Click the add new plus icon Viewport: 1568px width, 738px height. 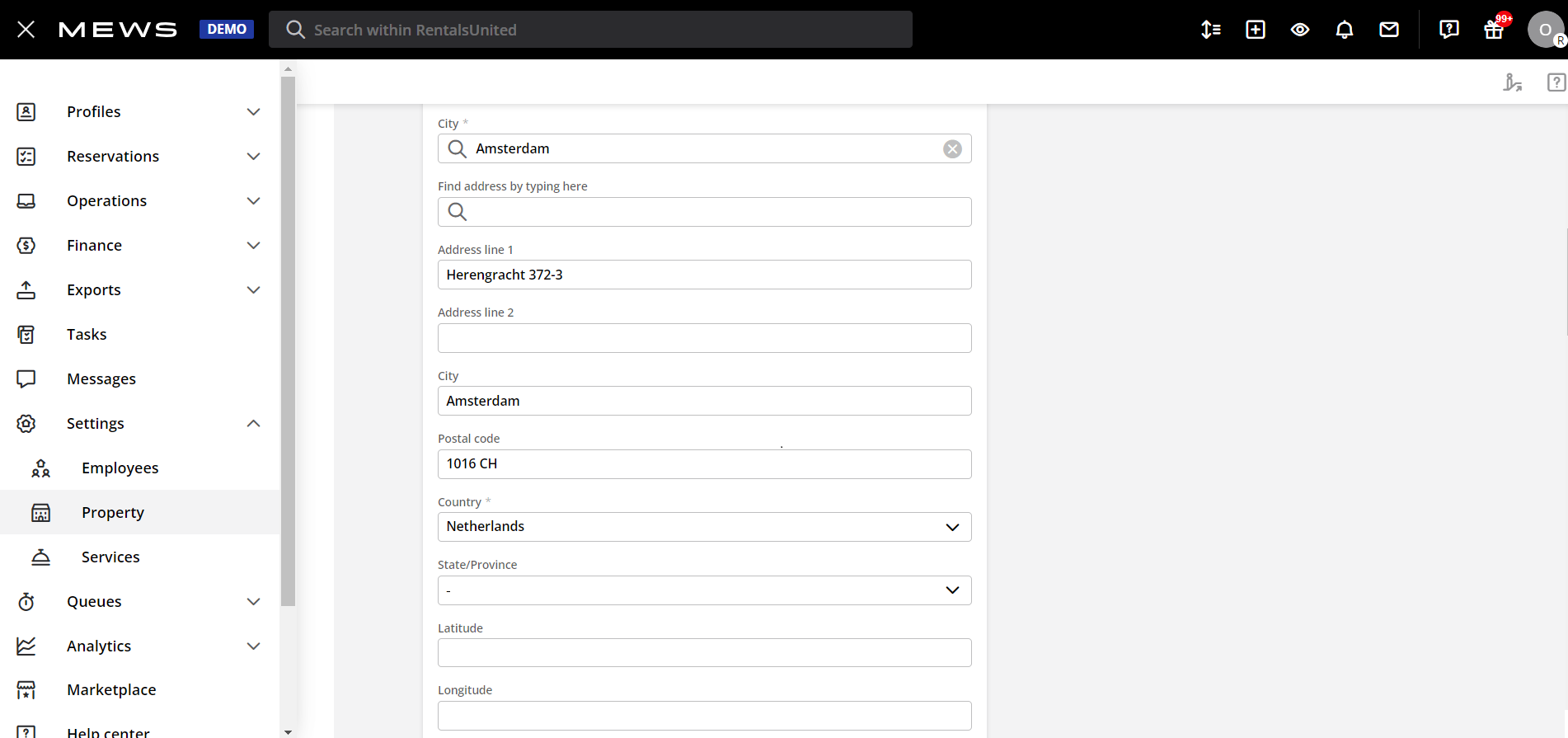pyautogui.click(x=1256, y=30)
